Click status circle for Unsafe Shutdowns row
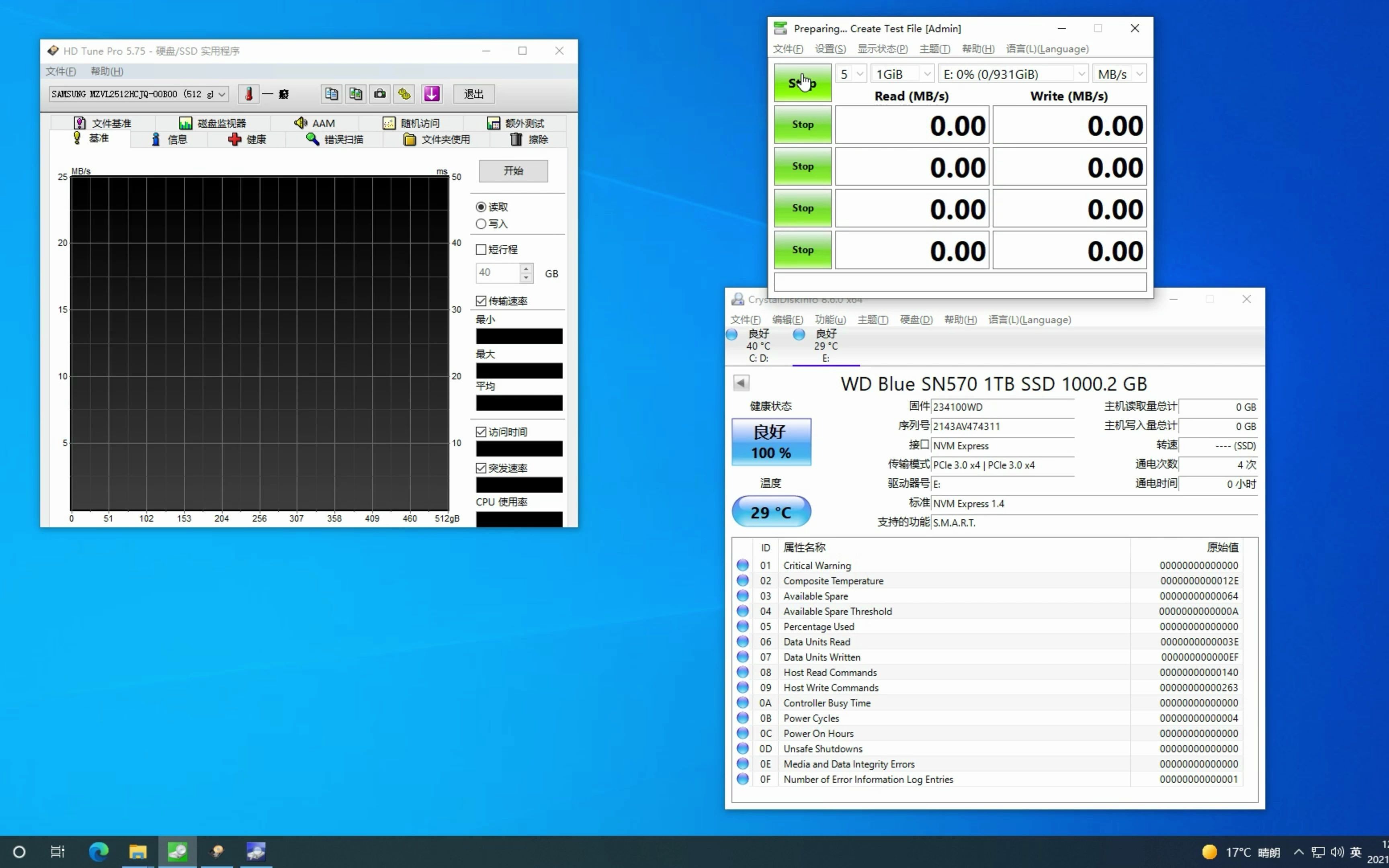Viewport: 1389px width, 868px height. [x=743, y=748]
